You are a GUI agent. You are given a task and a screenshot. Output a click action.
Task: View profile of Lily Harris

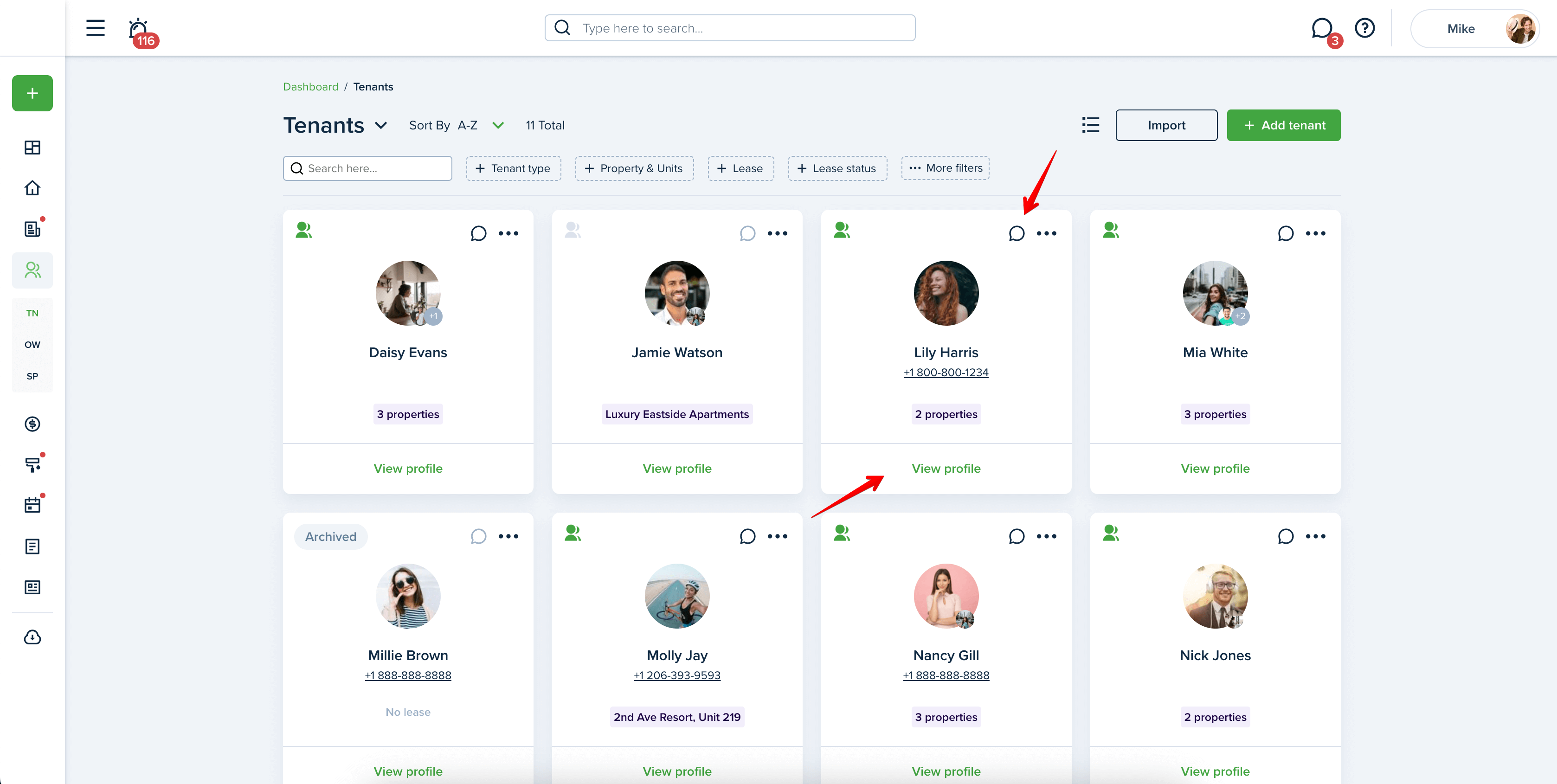point(946,469)
